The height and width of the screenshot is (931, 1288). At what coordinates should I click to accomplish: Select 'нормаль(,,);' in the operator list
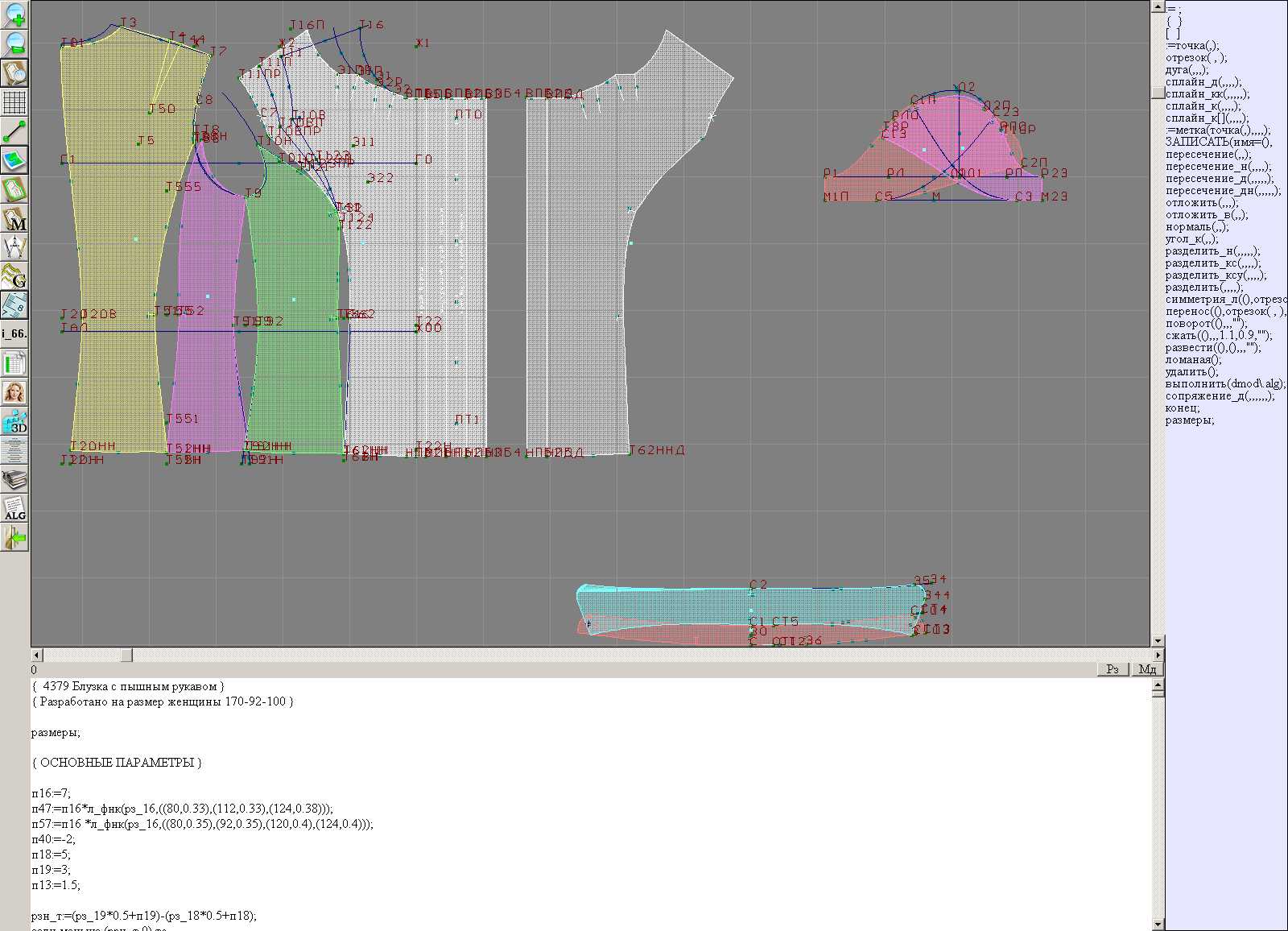pos(1196,227)
